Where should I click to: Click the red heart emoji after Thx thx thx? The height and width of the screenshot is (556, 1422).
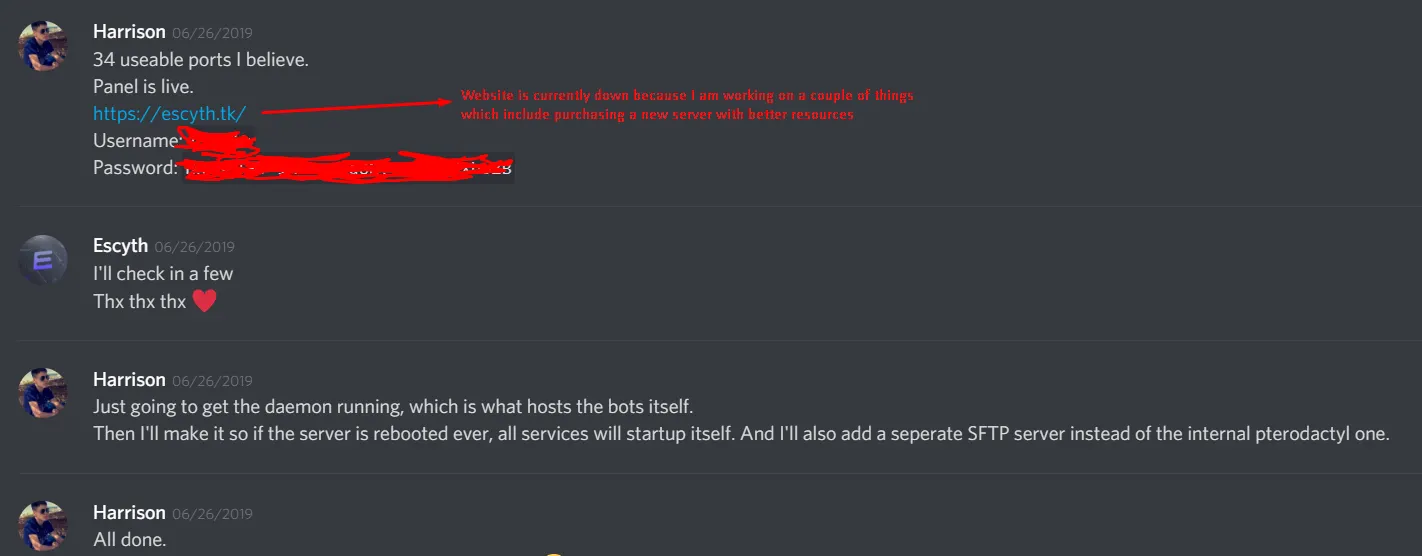[x=204, y=301]
